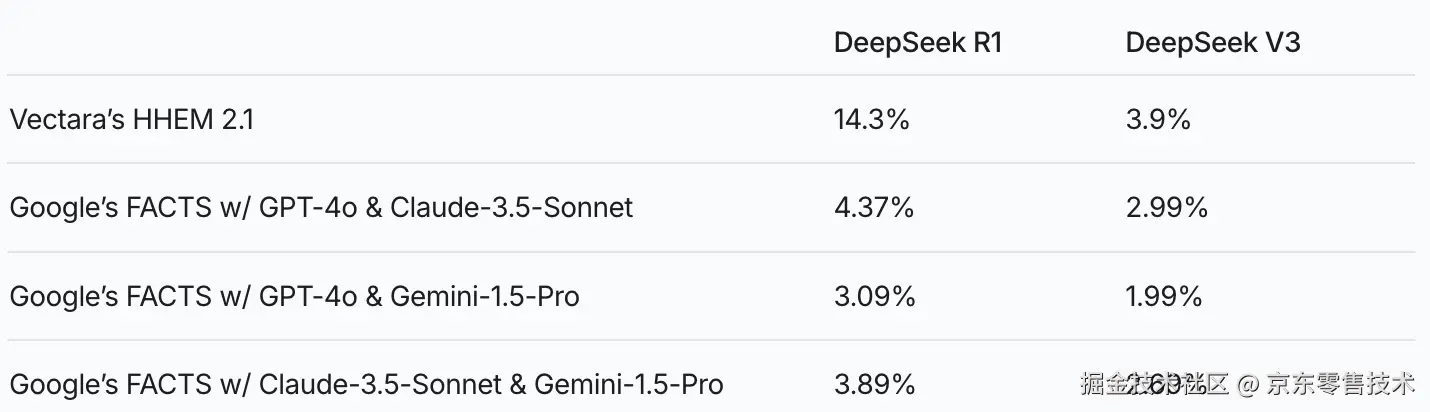Select row label ending with GPT-4o & Gemini-1.5-Pro
This screenshot has width=1430, height=412.
point(294,296)
